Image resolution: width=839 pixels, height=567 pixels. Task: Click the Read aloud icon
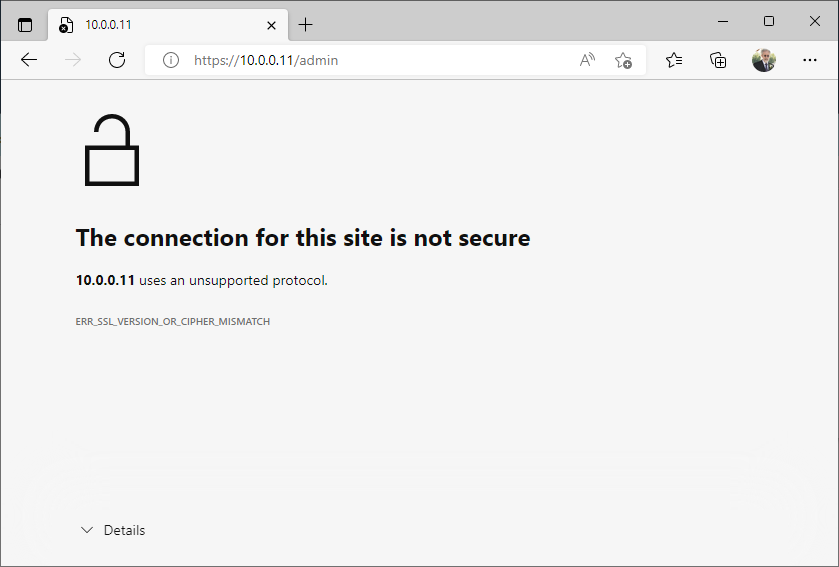coord(587,60)
